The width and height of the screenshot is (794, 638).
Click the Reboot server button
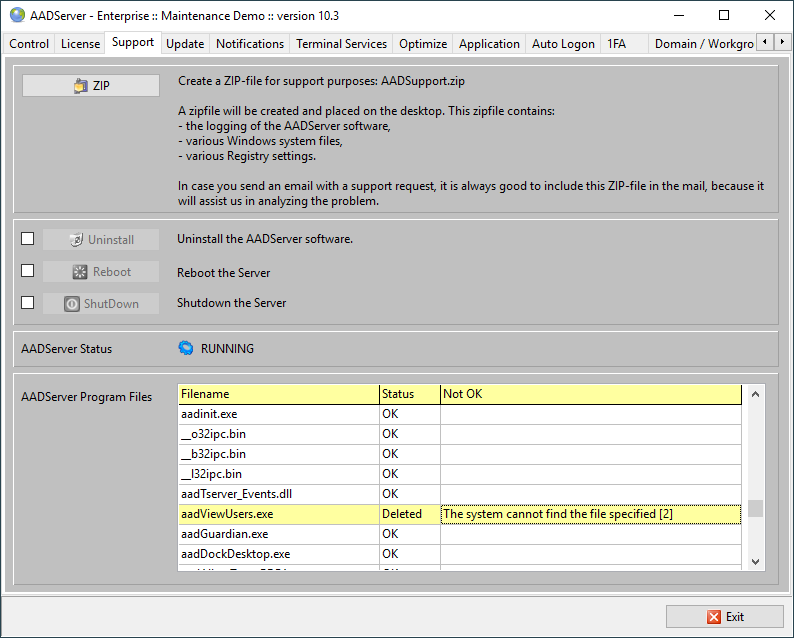tap(101, 272)
